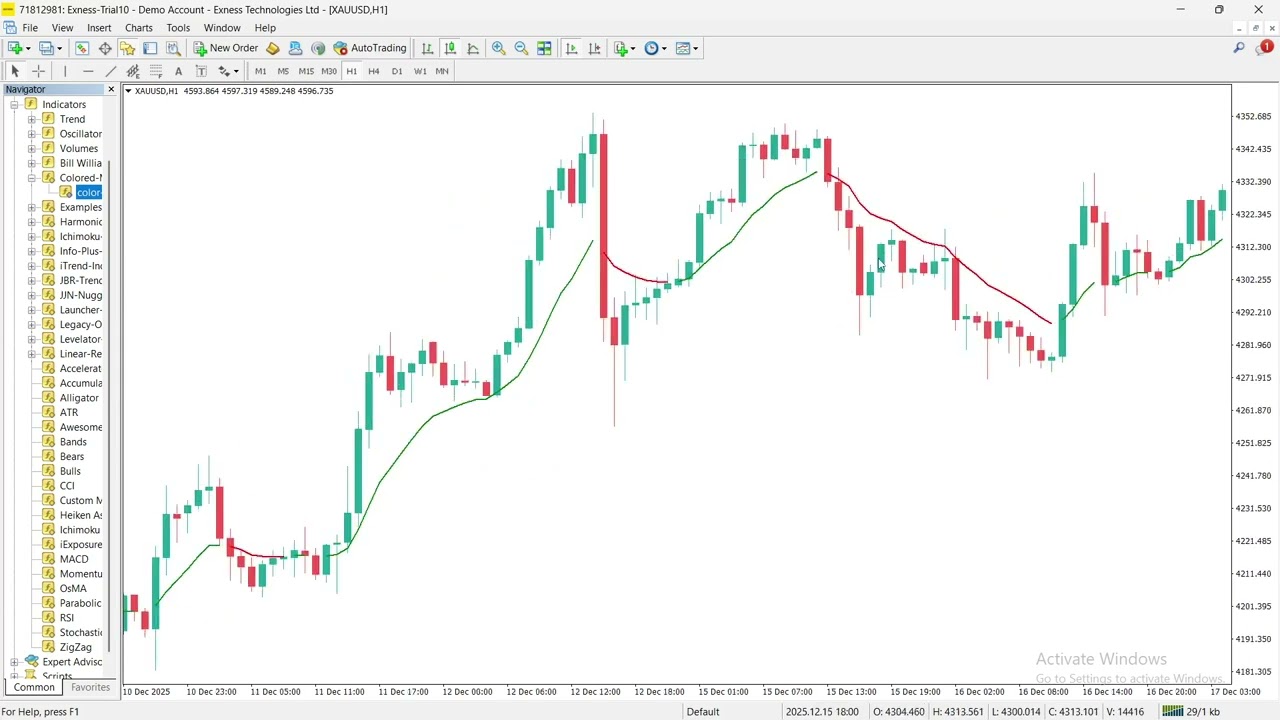Screen dimensions: 1280x720
Task: Click the New Order button
Action: point(226,48)
